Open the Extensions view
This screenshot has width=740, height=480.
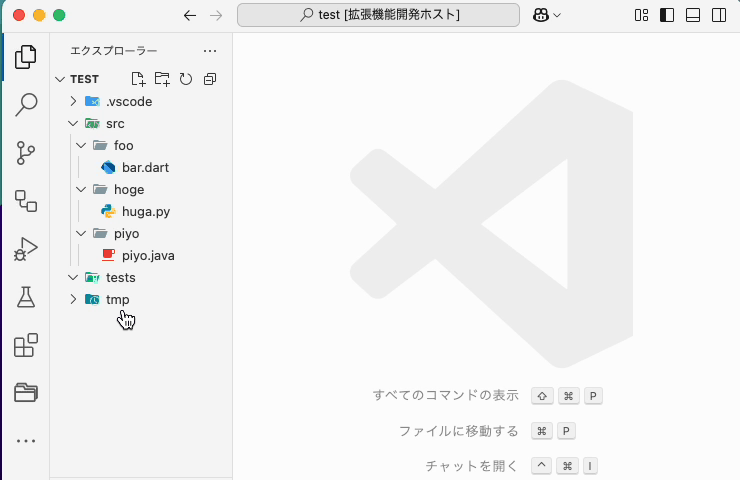point(25,345)
